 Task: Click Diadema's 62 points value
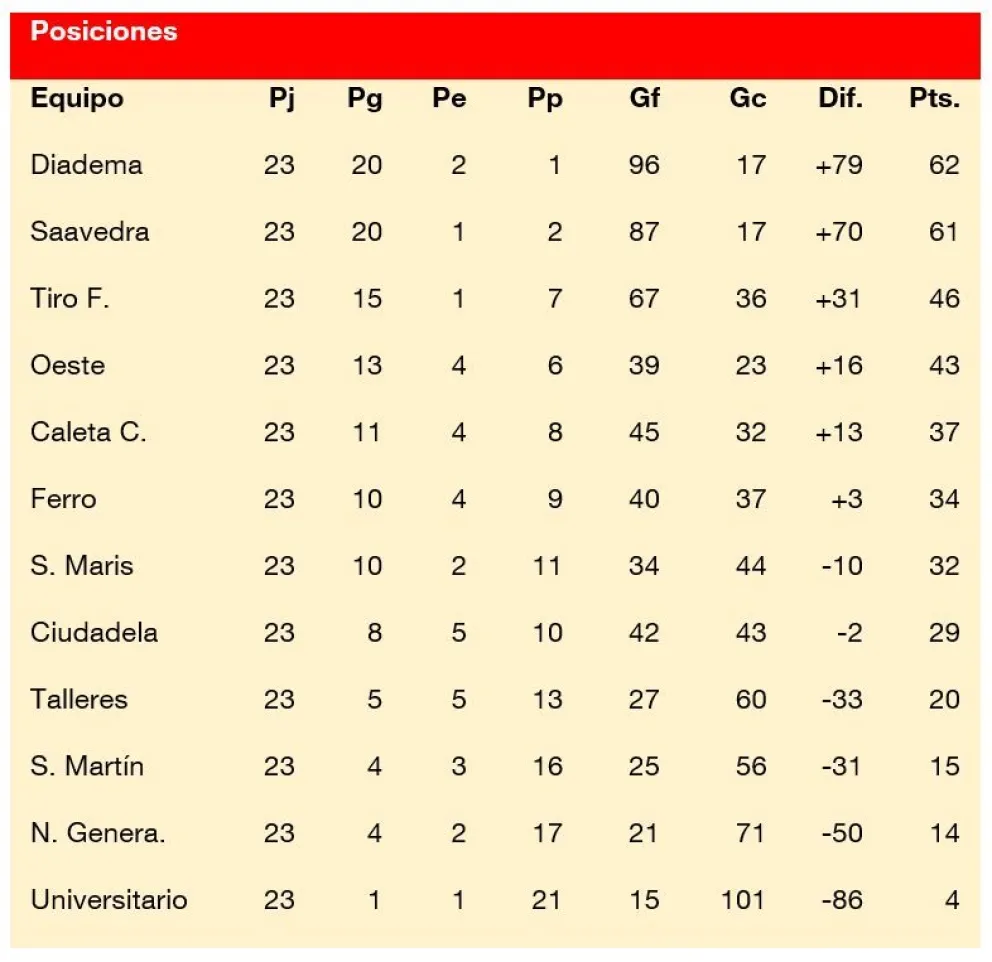click(944, 165)
